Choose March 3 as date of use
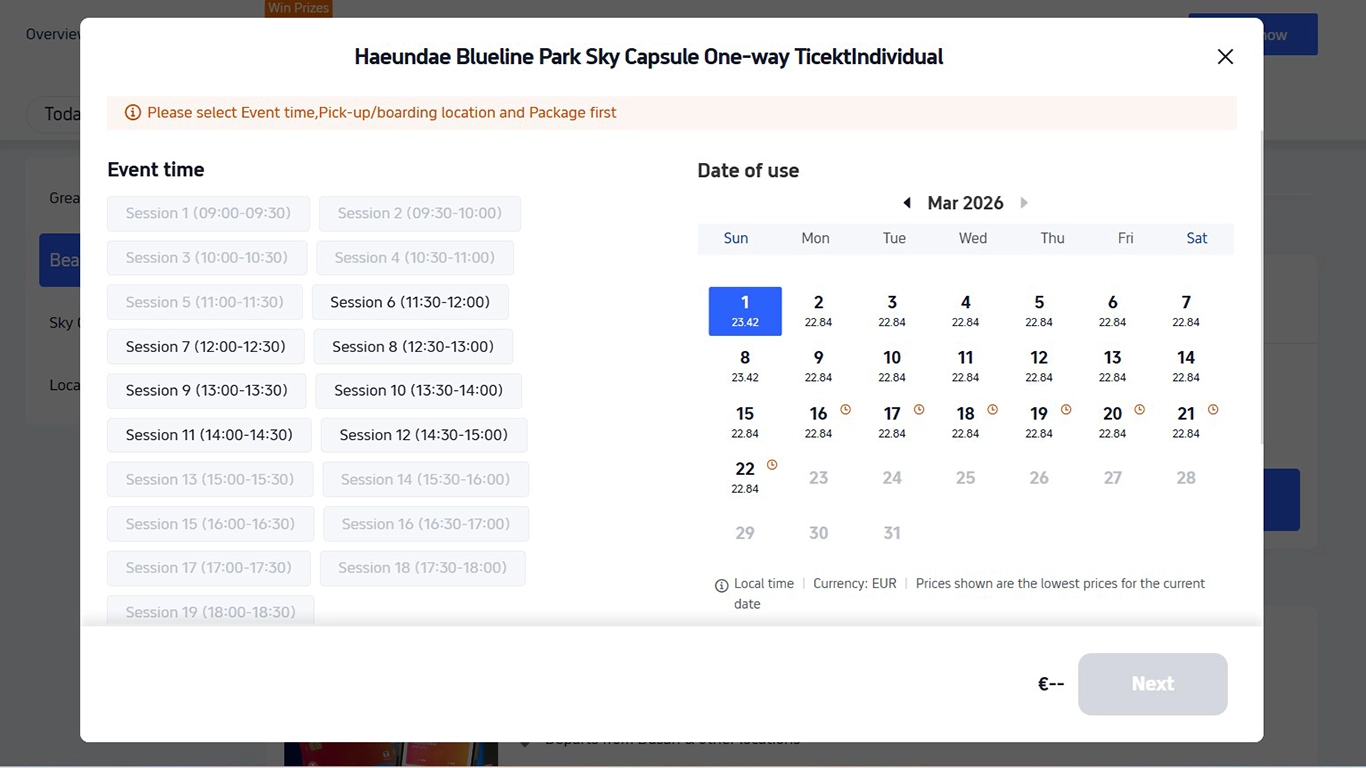The width and height of the screenshot is (1366, 768). (892, 311)
